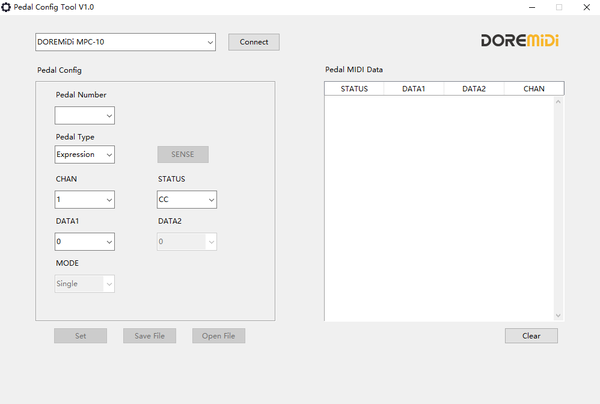The image size is (600, 404).
Task: Click the CHAN column header in table
Action: tap(534, 89)
